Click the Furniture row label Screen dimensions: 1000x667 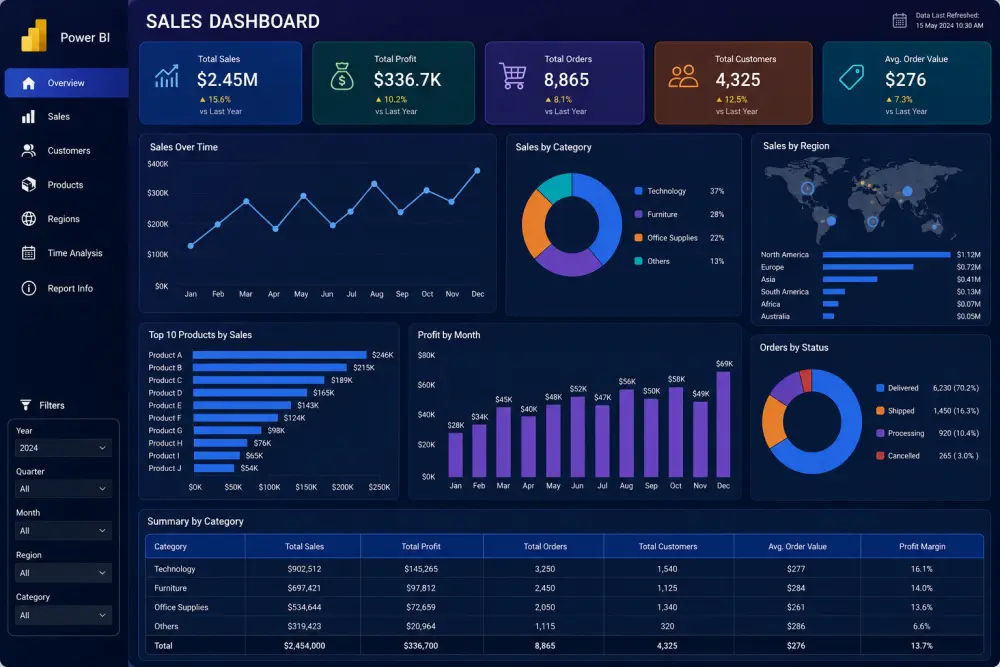pos(170,588)
